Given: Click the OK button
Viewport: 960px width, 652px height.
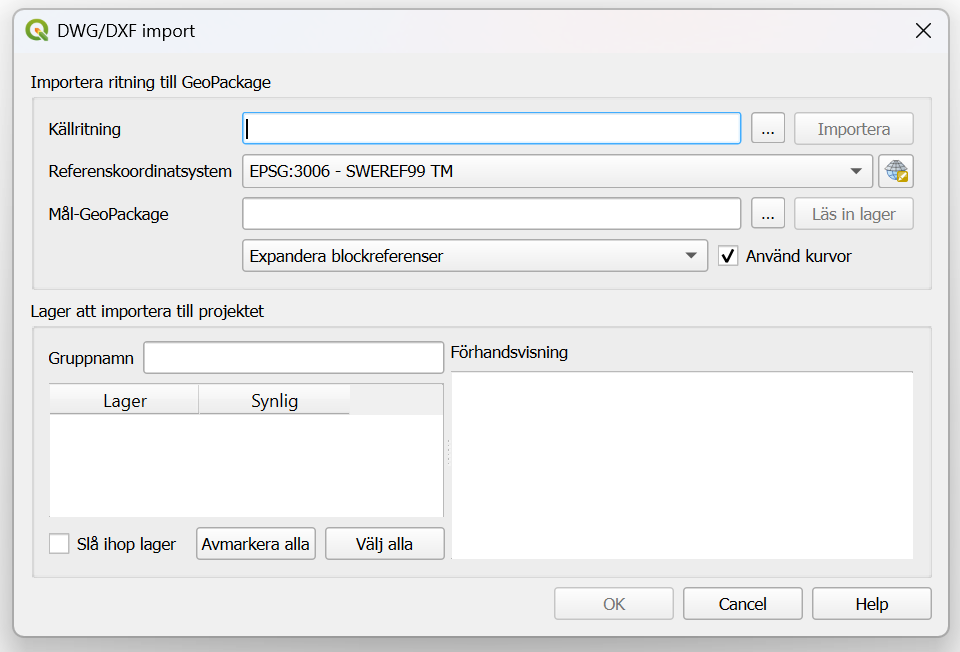Looking at the screenshot, I should pos(613,604).
